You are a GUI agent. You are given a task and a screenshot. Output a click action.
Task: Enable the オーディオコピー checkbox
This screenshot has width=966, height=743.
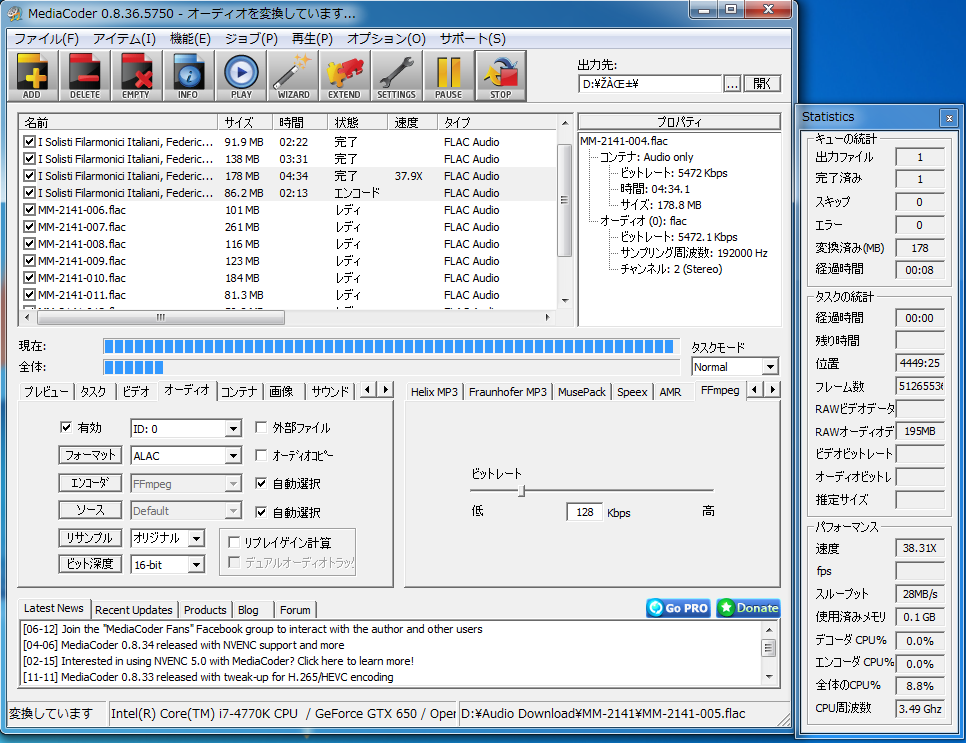[x=261, y=455]
